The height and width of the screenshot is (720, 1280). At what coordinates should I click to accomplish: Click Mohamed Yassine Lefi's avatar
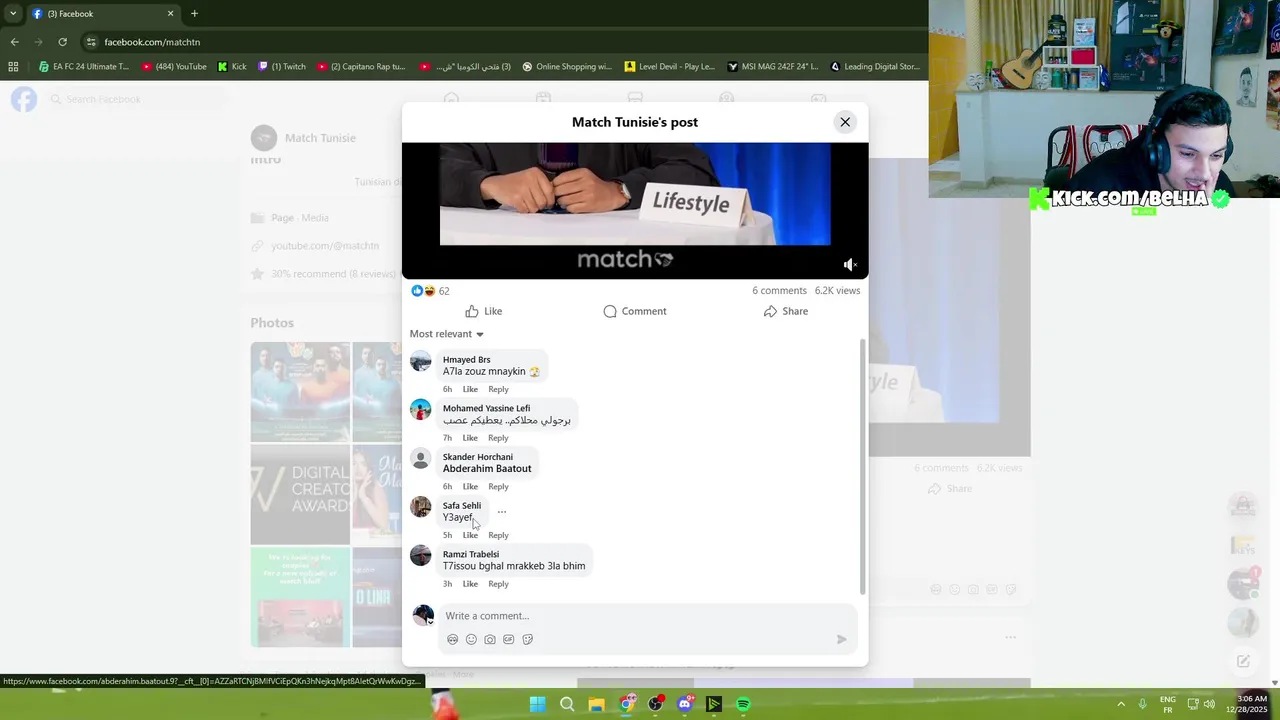[x=421, y=410]
